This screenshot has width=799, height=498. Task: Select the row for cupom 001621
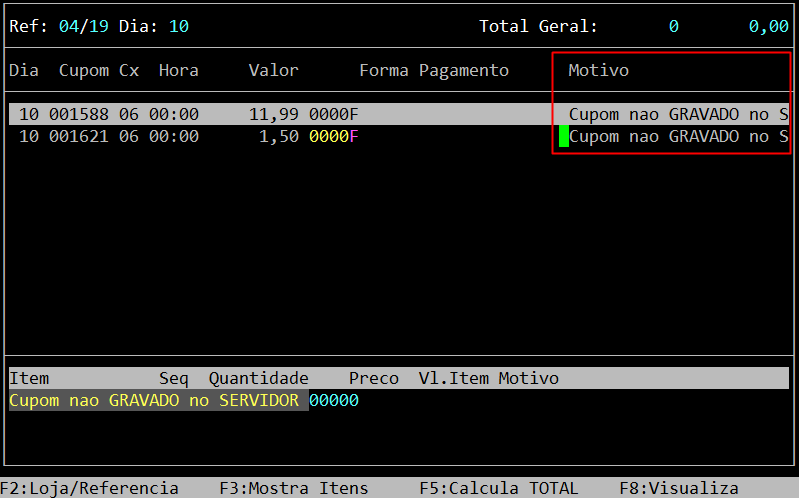pyautogui.click(x=399, y=136)
